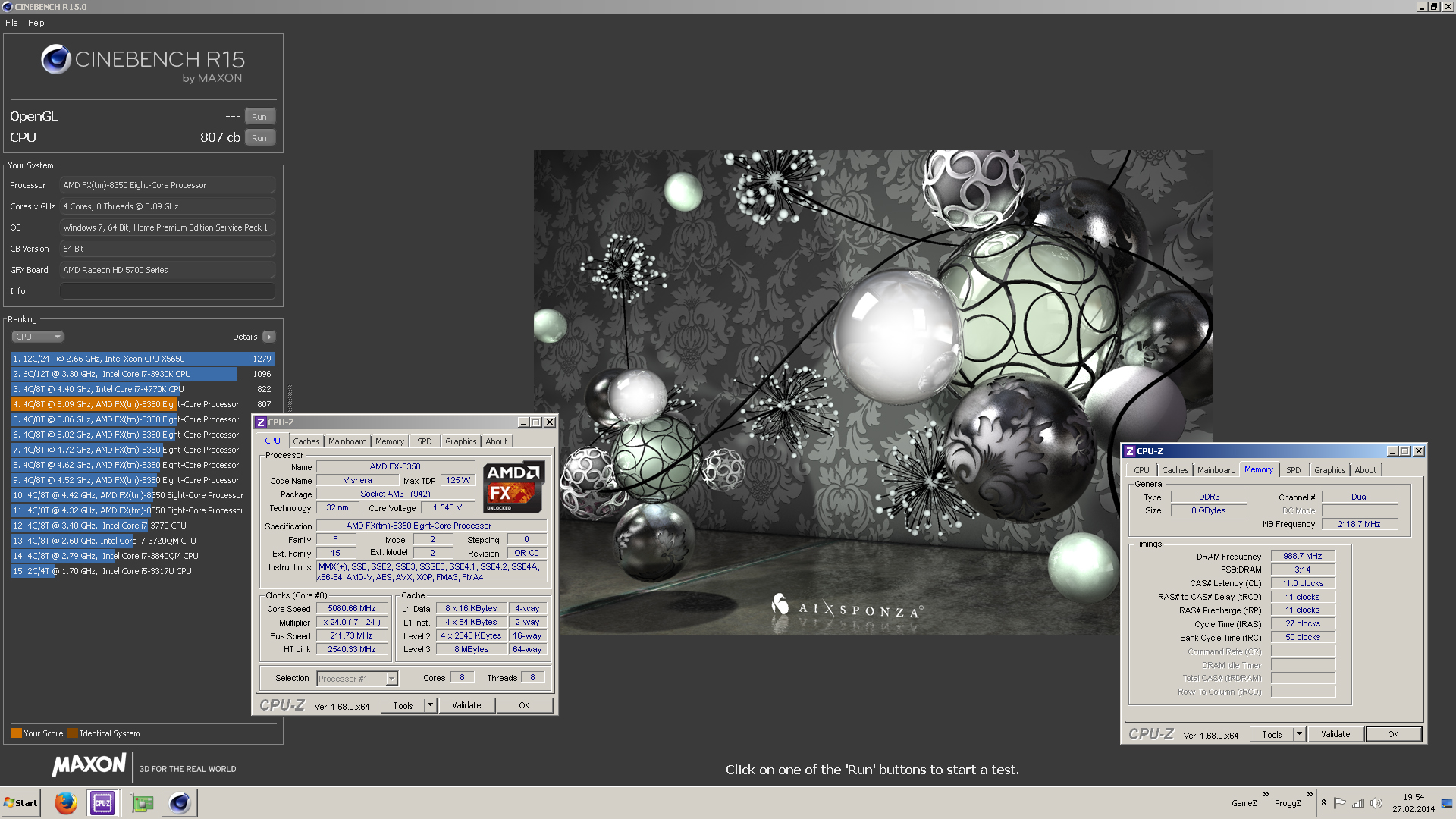The width and height of the screenshot is (1456, 819).
Task: Click the second CPU-Z title bar icon
Action: point(1130,451)
